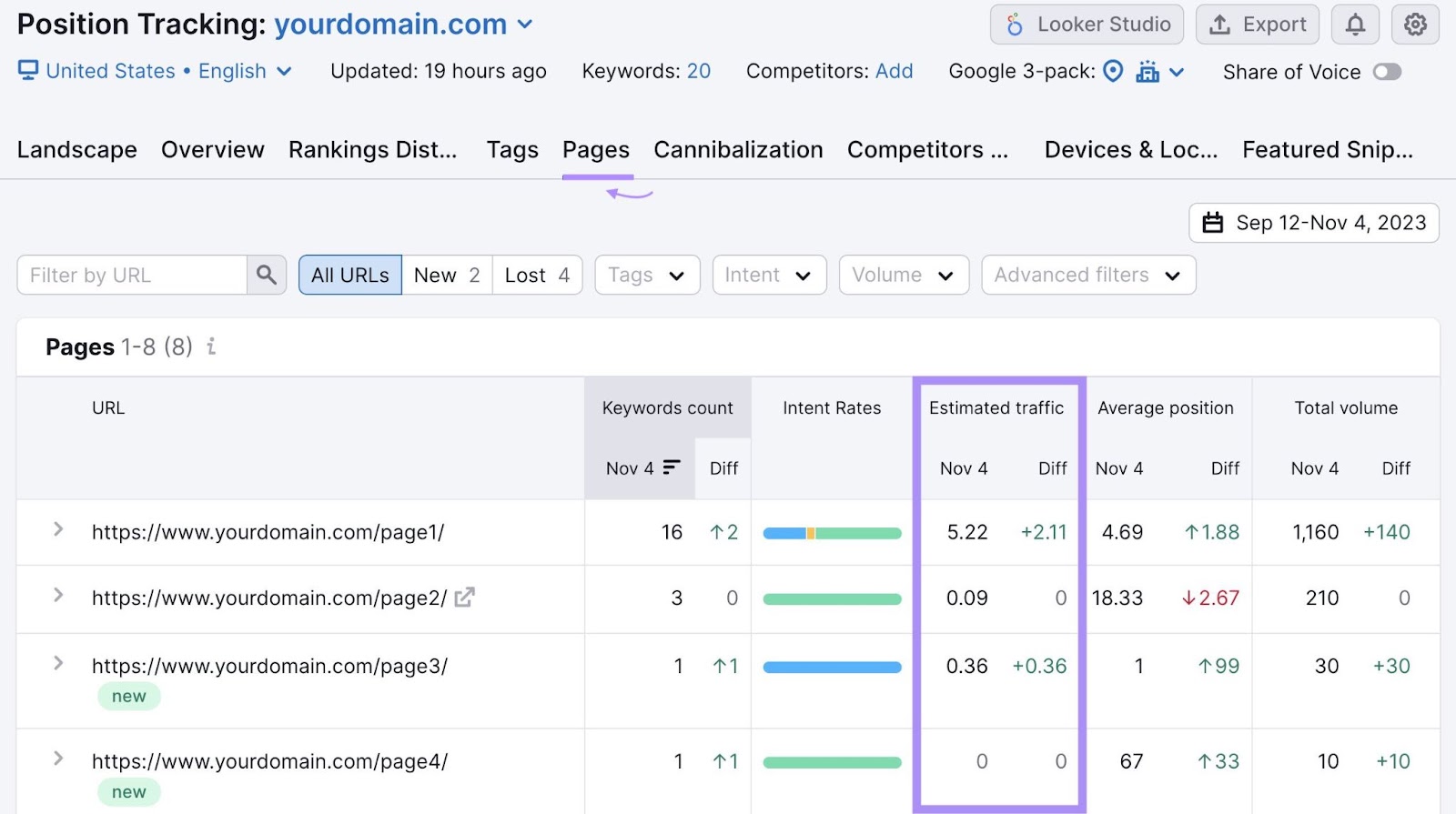Image resolution: width=1456 pixels, height=814 pixels.
Task: Click page2 green intent bar
Action: pyautogui.click(x=832, y=599)
